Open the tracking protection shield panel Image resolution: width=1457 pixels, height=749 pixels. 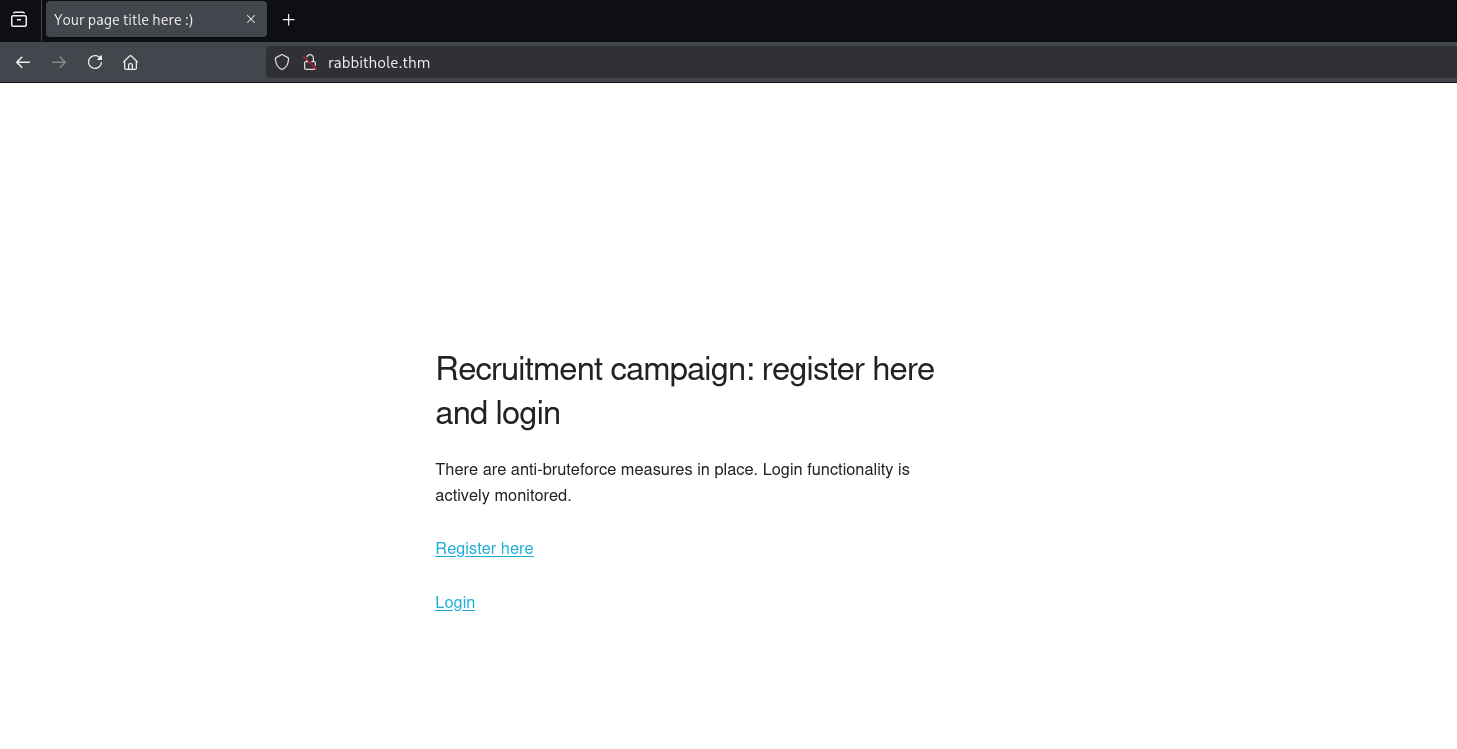click(x=282, y=62)
